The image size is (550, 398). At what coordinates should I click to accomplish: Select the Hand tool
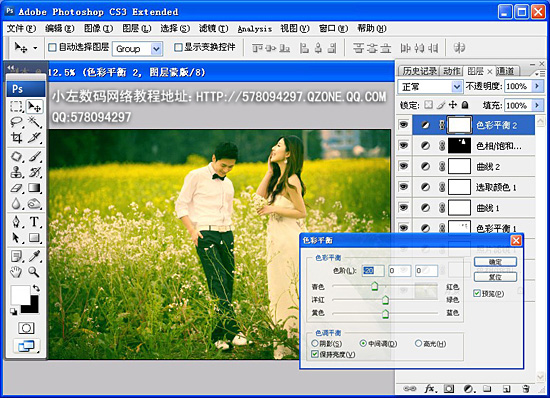pos(16,271)
